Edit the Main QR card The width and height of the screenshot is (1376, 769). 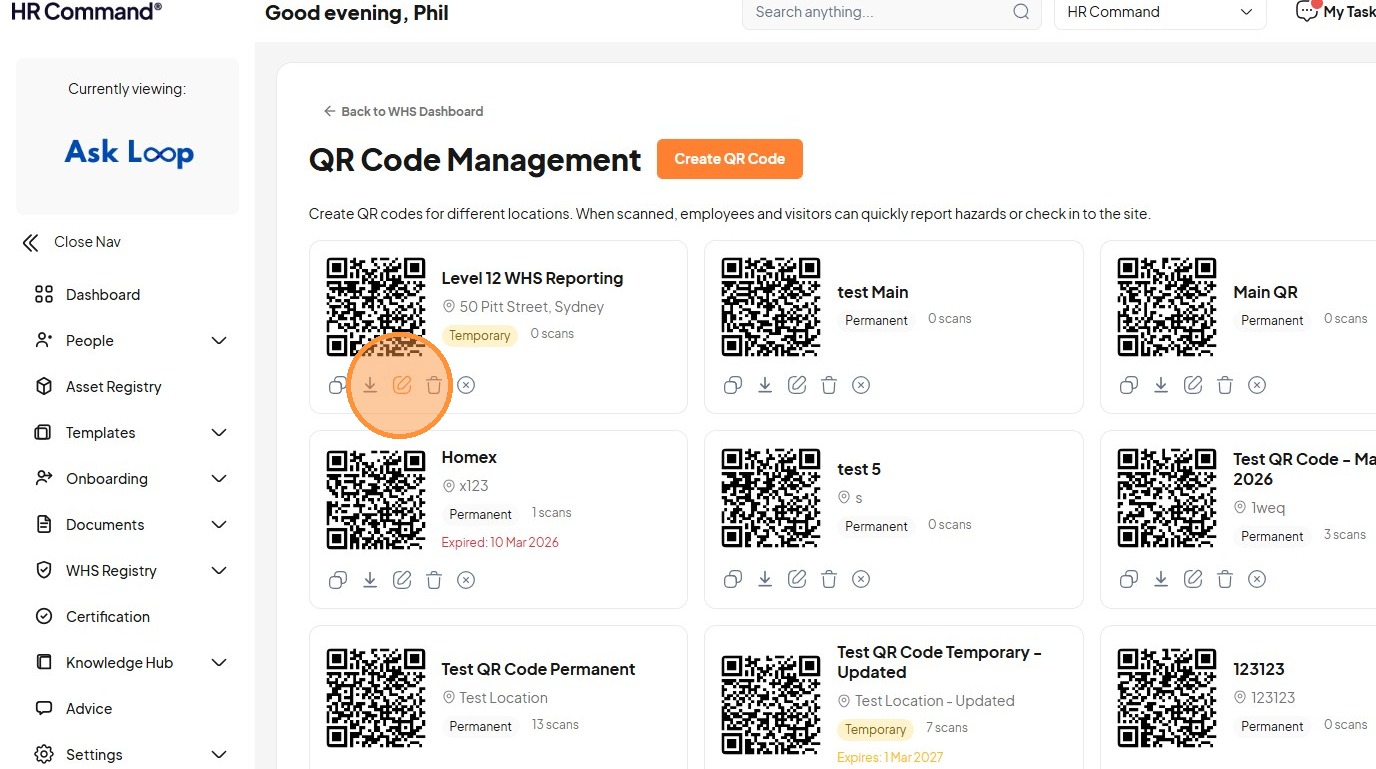pos(1193,385)
